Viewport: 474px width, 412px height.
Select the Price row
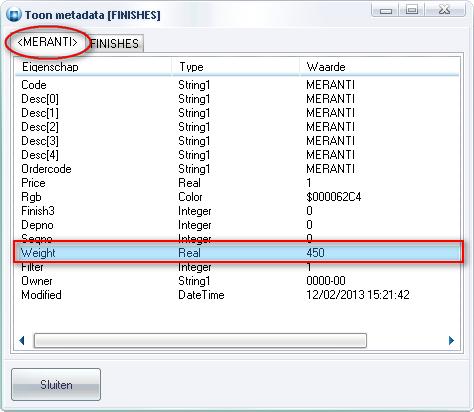click(x=238, y=183)
